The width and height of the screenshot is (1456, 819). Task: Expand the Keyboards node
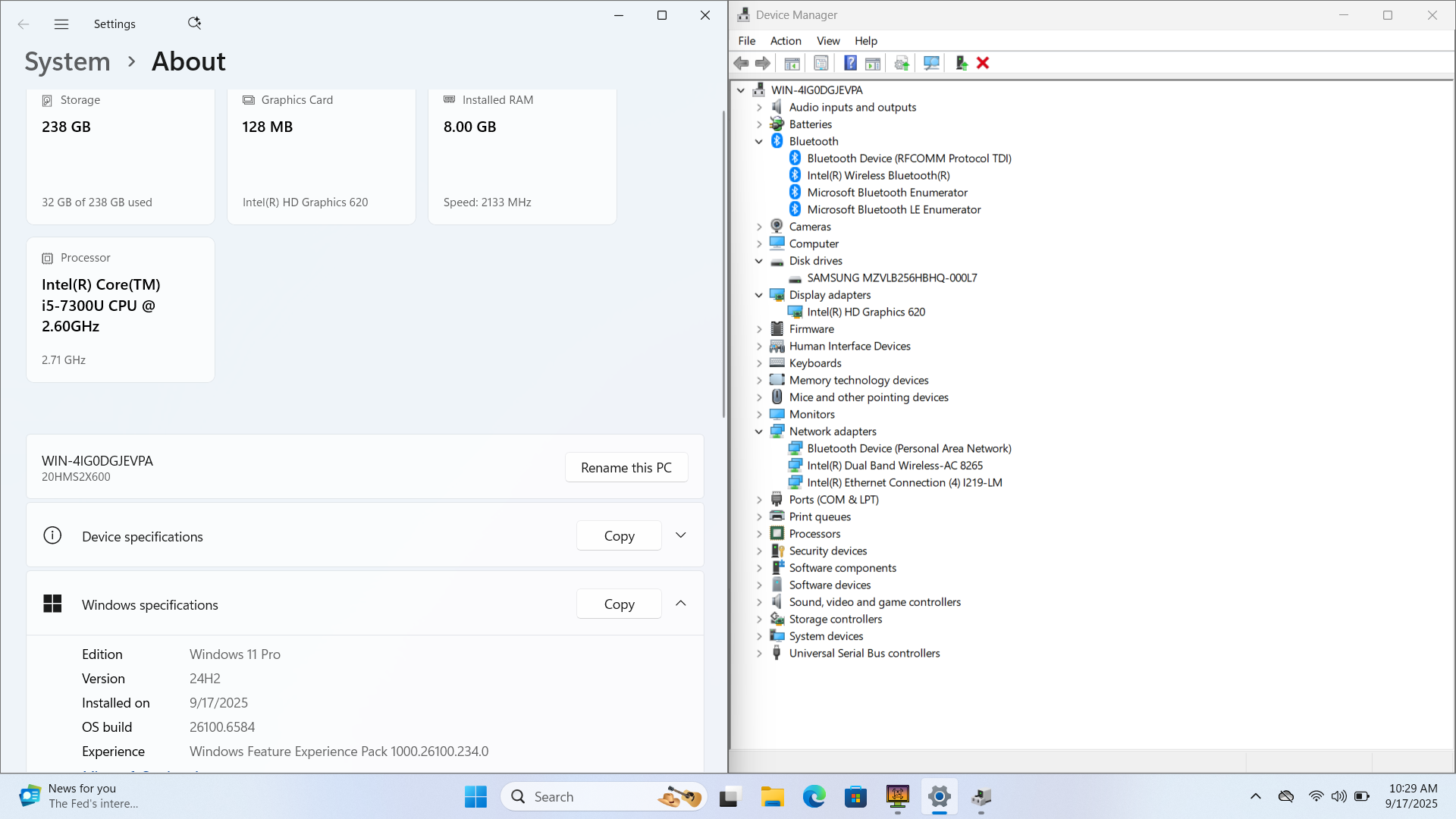pyautogui.click(x=759, y=363)
